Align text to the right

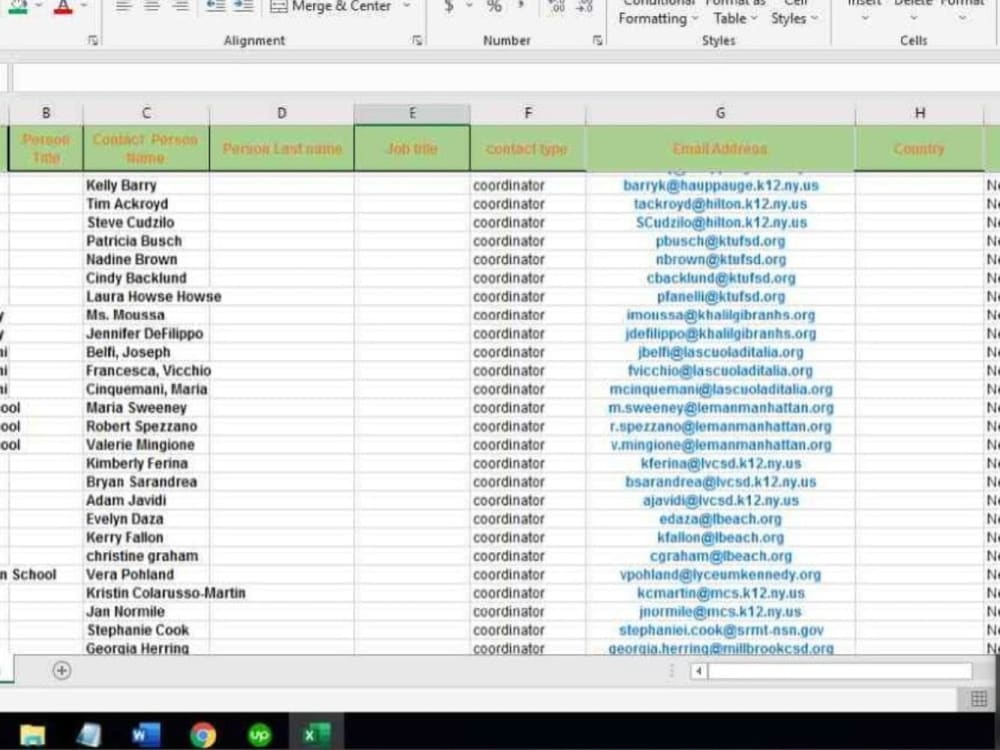pos(180,6)
